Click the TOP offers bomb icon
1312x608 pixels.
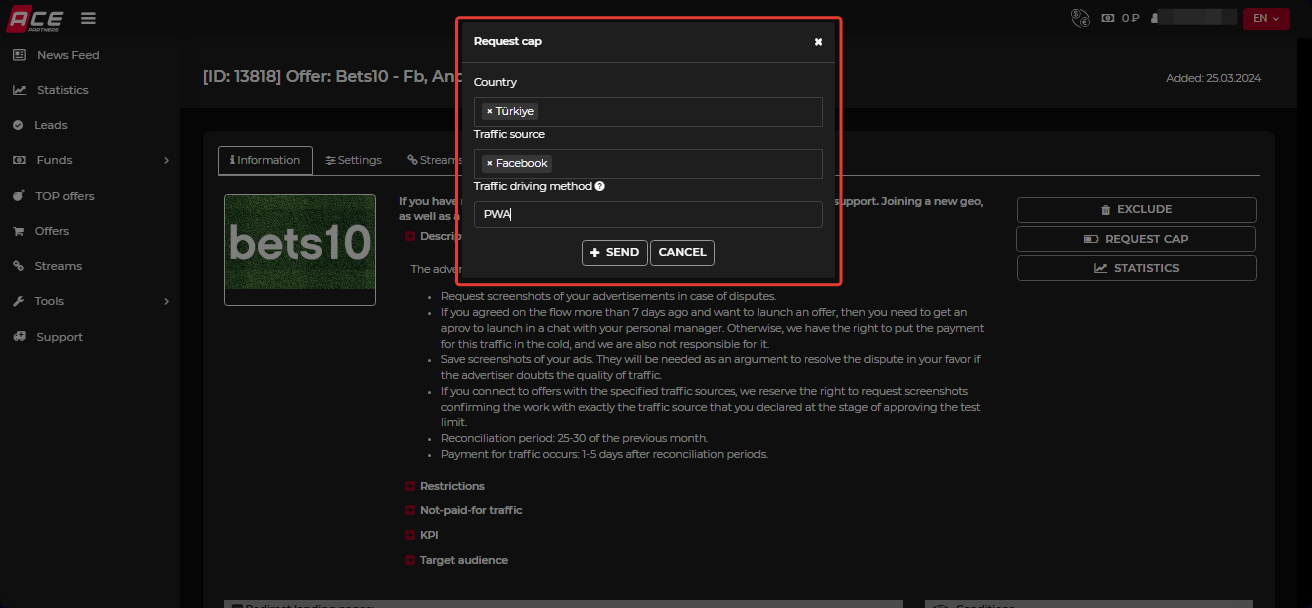coord(19,195)
